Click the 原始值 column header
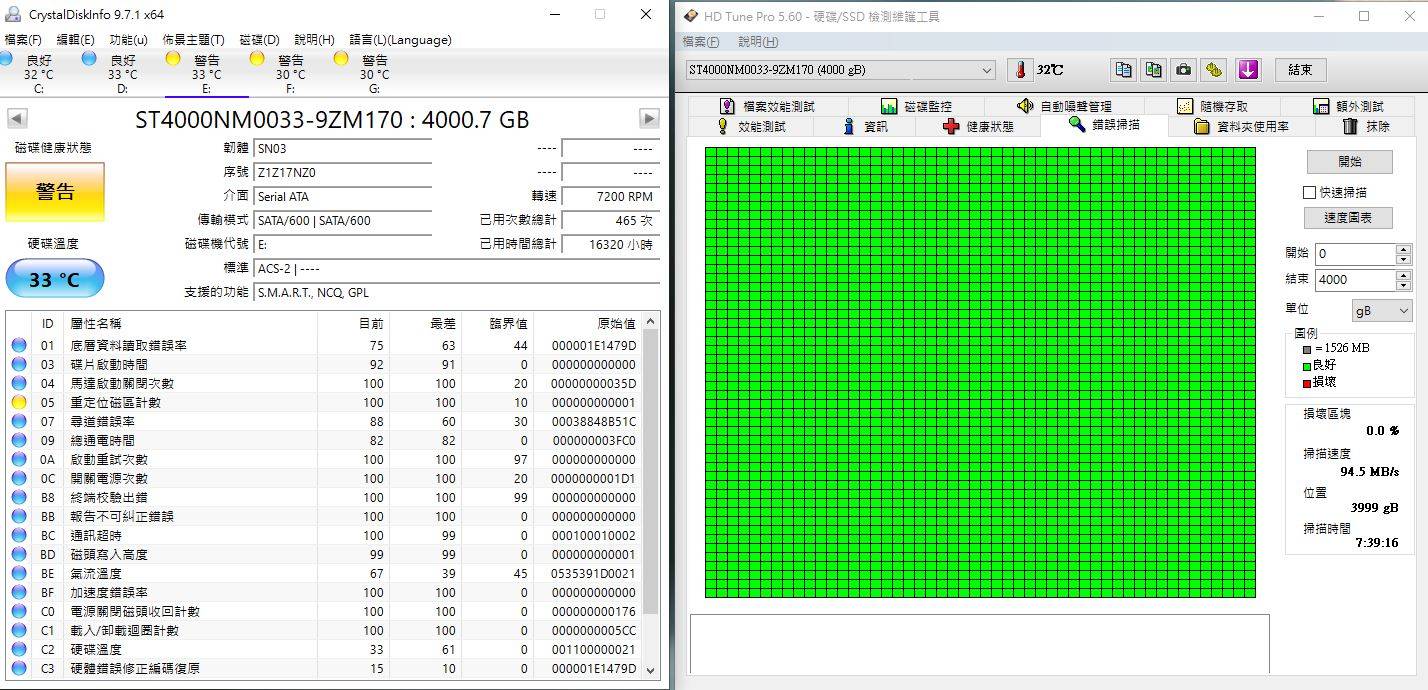The height and width of the screenshot is (690, 1428). tap(586, 323)
